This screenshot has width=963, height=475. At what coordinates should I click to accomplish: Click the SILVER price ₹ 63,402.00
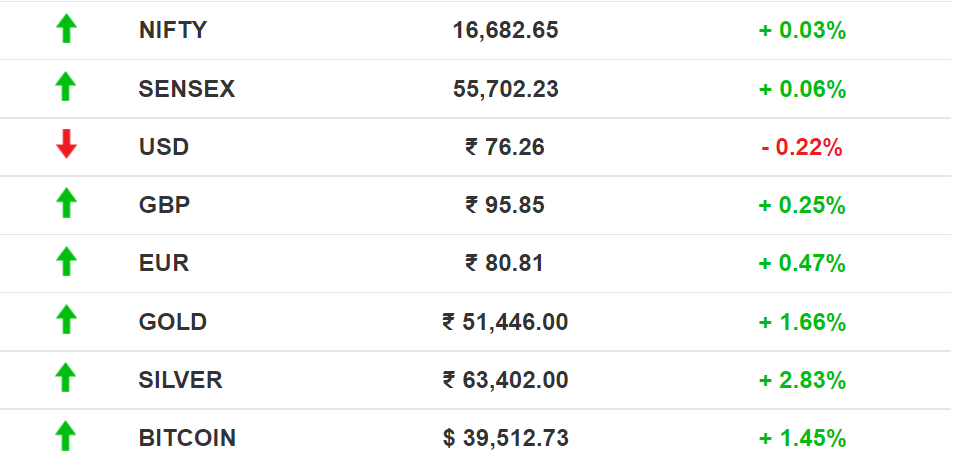505,380
